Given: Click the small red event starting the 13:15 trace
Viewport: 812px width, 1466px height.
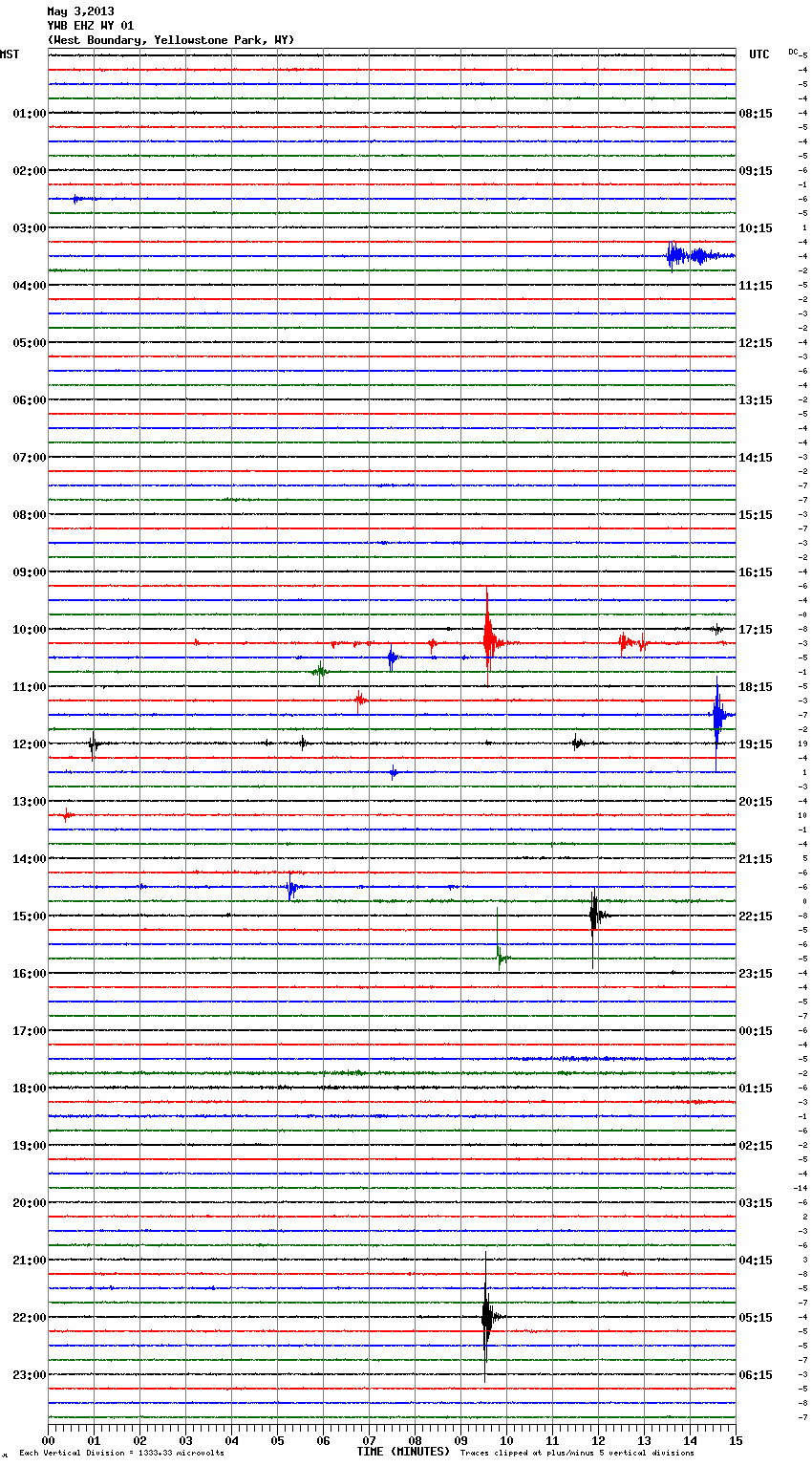Looking at the screenshot, I should coord(65,816).
